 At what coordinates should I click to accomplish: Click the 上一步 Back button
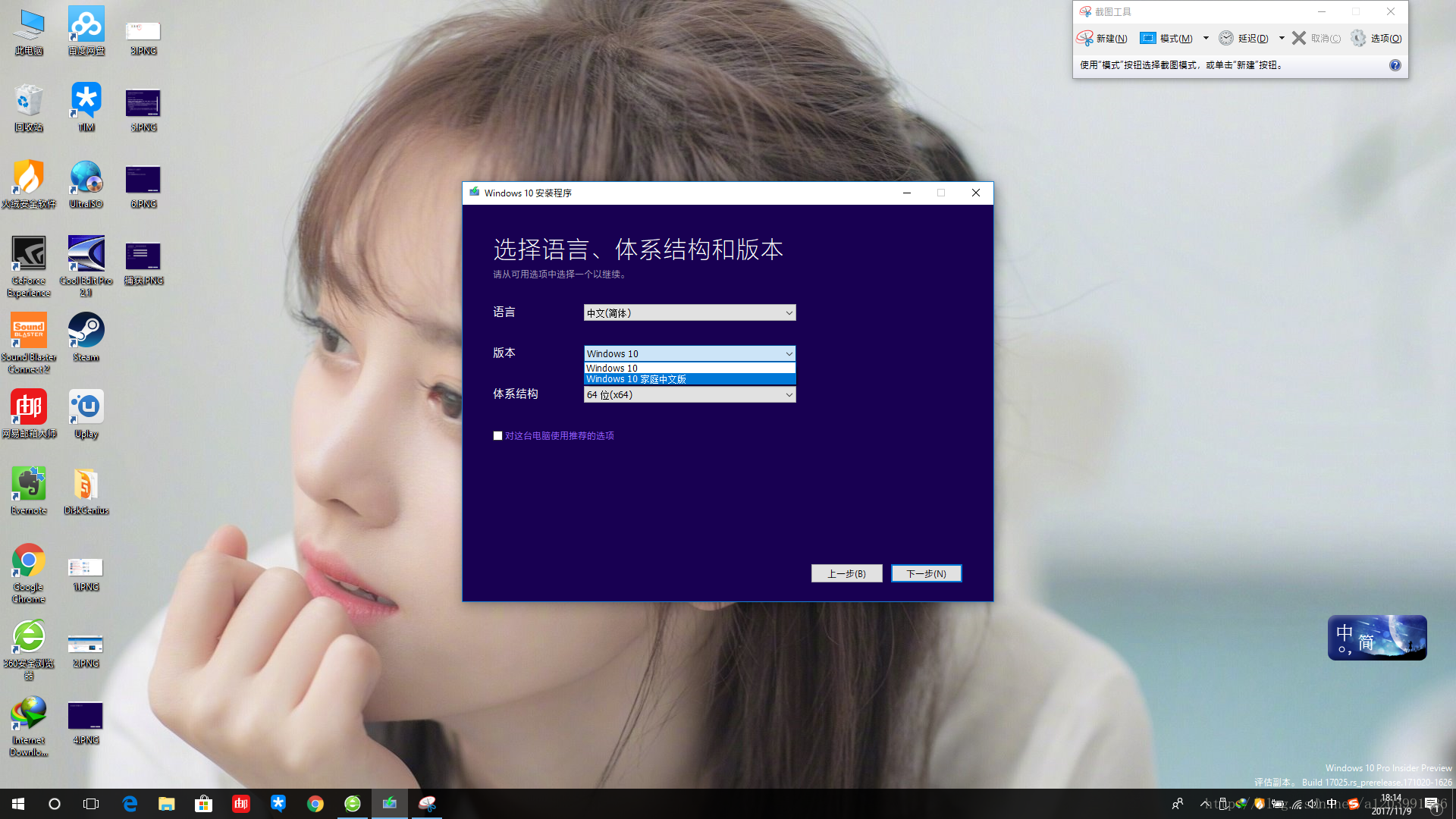846,573
